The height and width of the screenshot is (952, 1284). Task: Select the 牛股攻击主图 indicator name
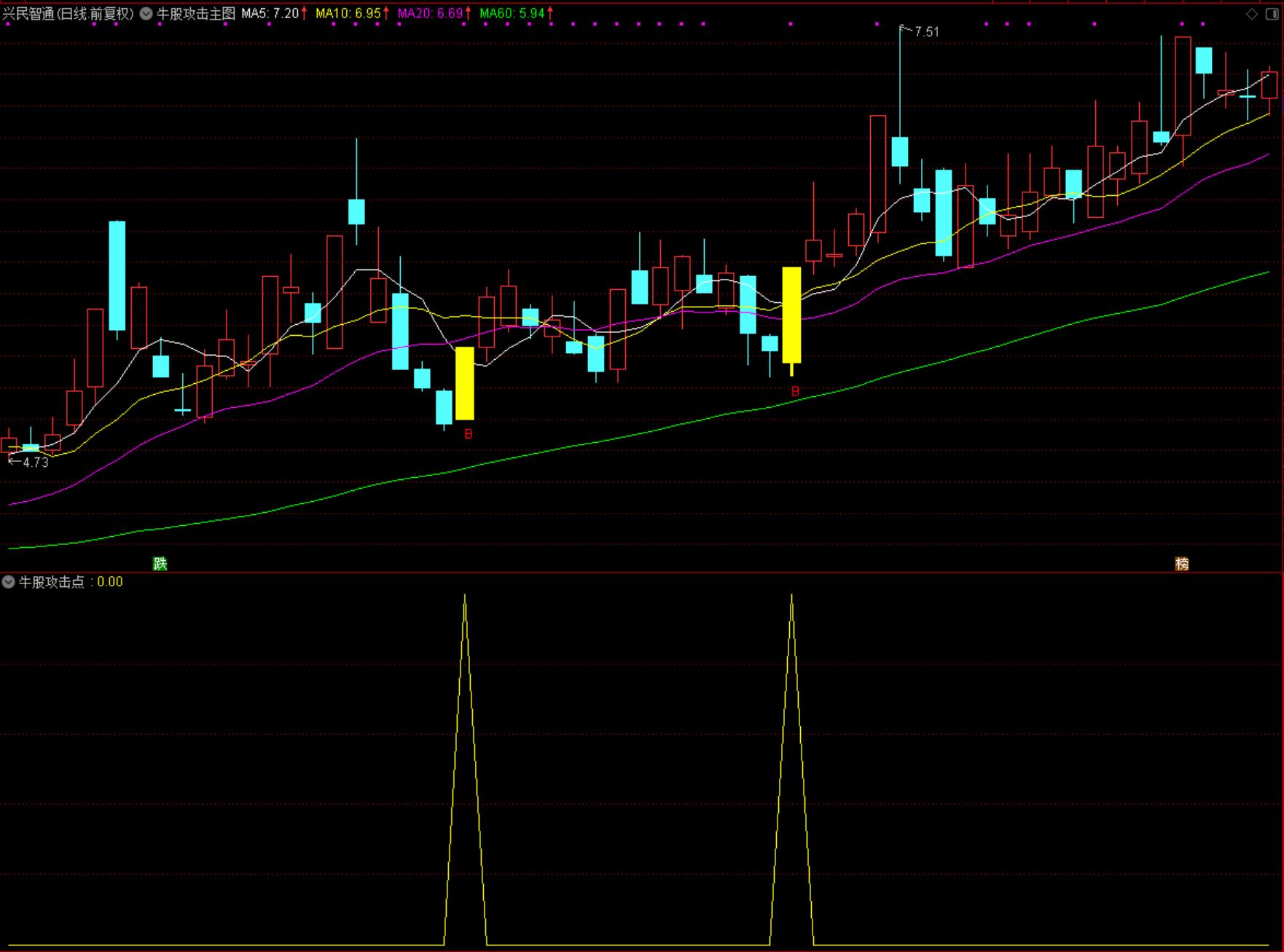pyautogui.click(x=196, y=13)
